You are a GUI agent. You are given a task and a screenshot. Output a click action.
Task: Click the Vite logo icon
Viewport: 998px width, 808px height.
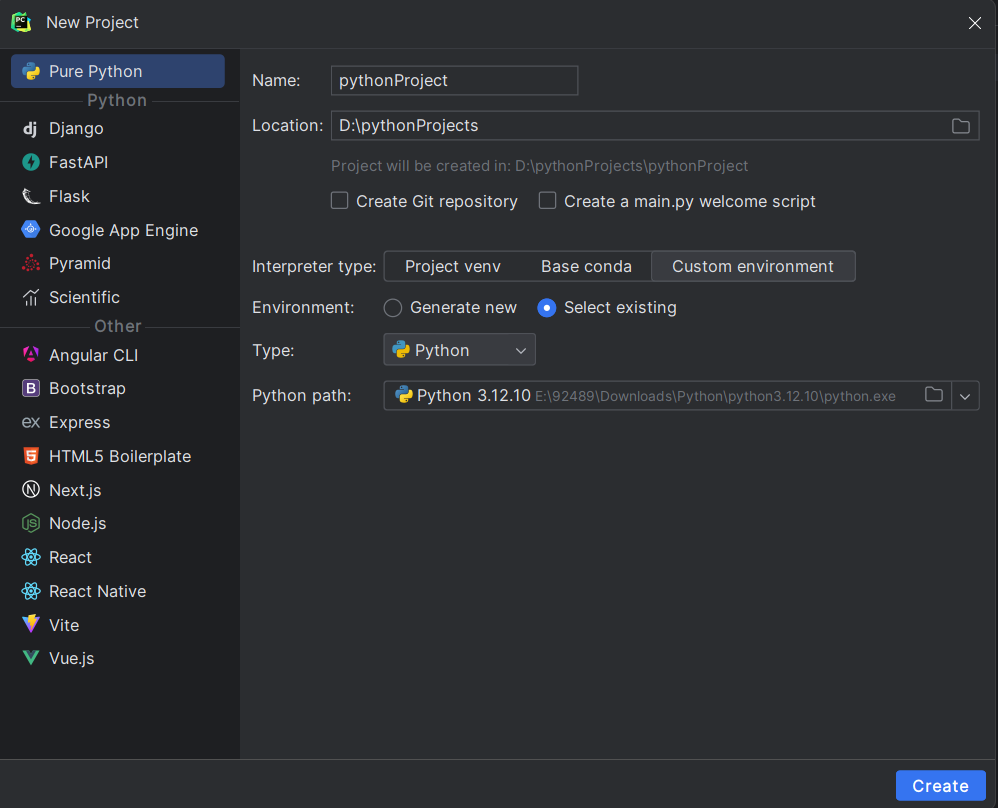click(x=31, y=625)
